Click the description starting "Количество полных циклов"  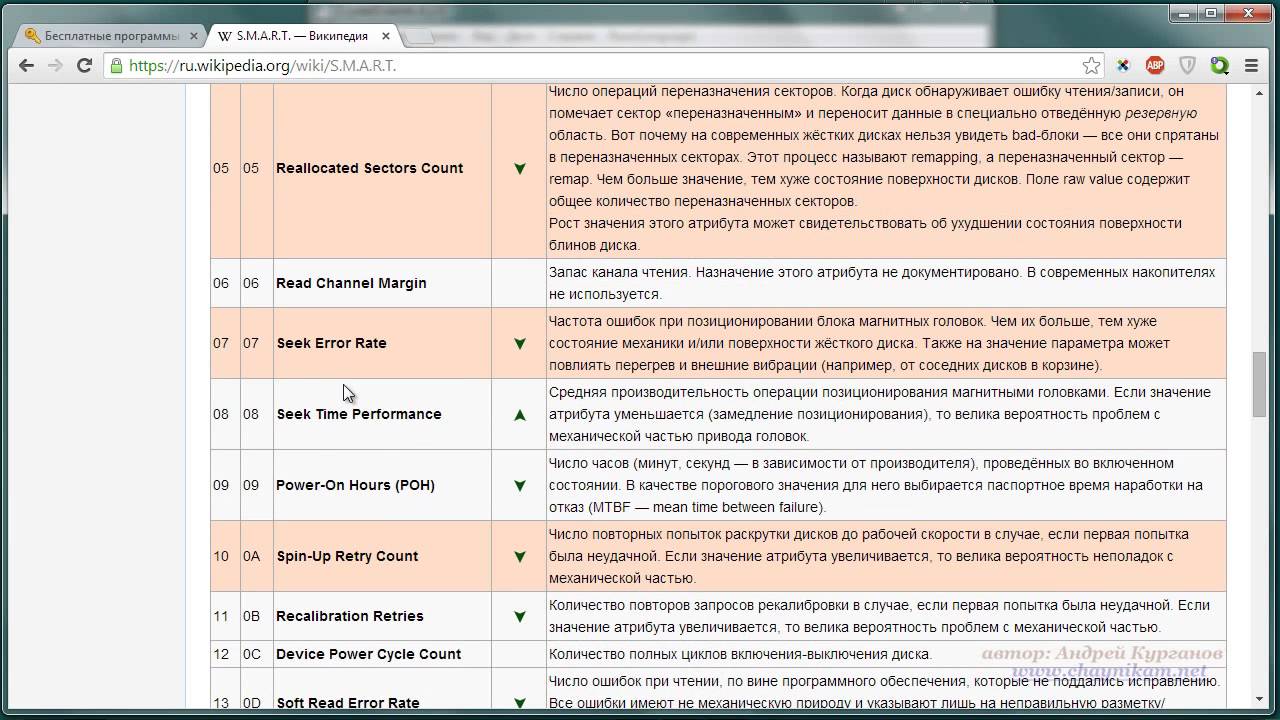[x=740, y=654]
